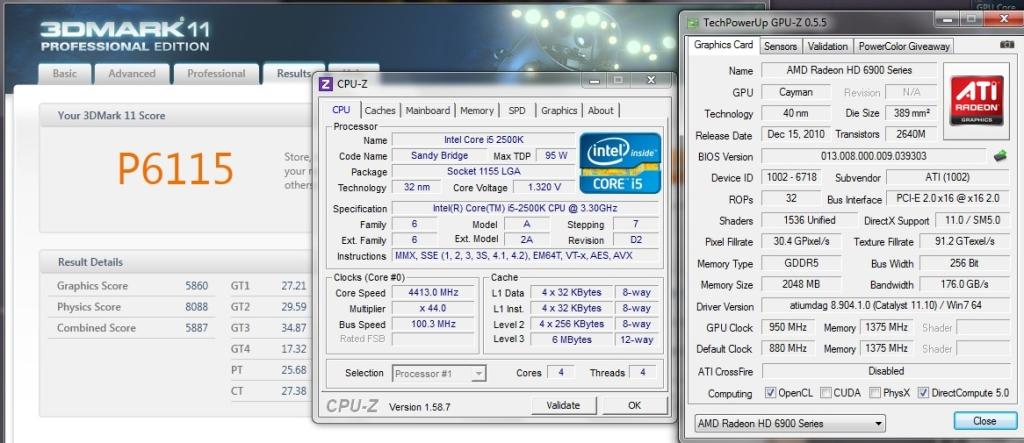Toggle the DirectCompute 5.0 checkbox

pyautogui.click(x=923, y=393)
